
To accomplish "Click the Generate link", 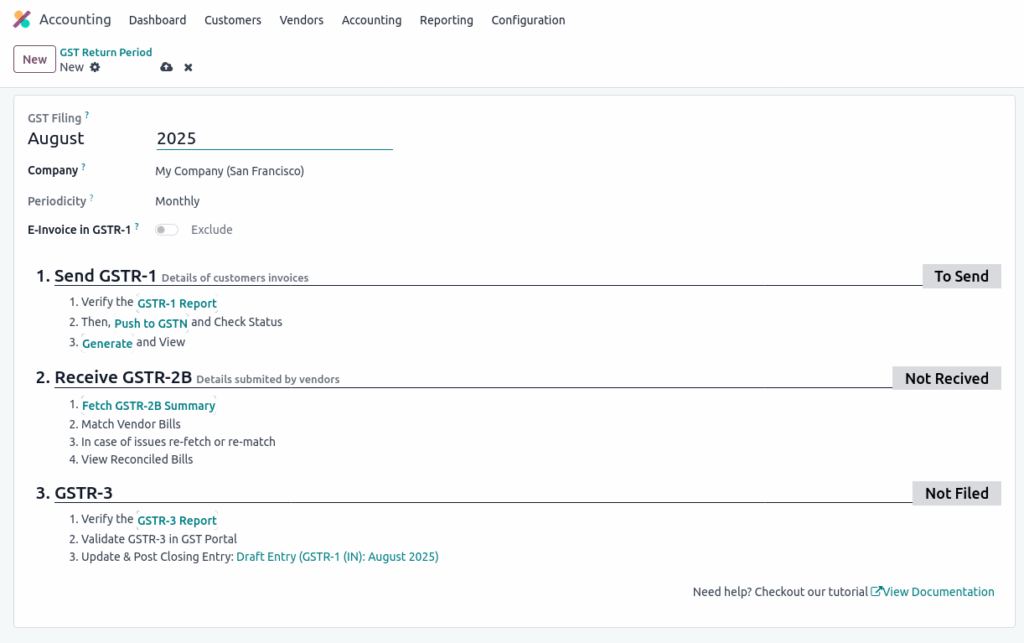I will point(107,343).
